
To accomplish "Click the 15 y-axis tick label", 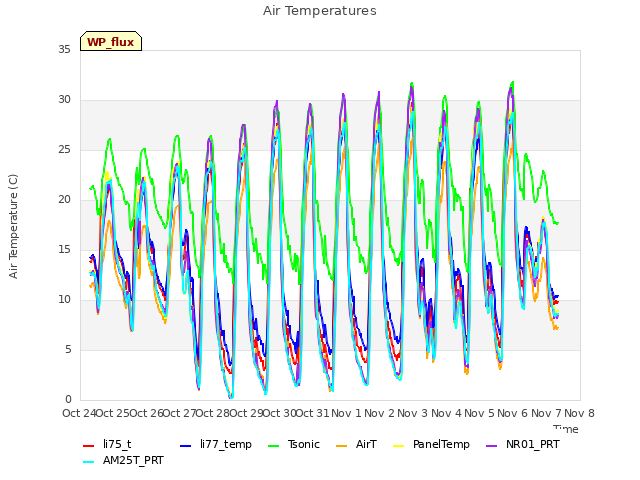I will click(x=64, y=250).
